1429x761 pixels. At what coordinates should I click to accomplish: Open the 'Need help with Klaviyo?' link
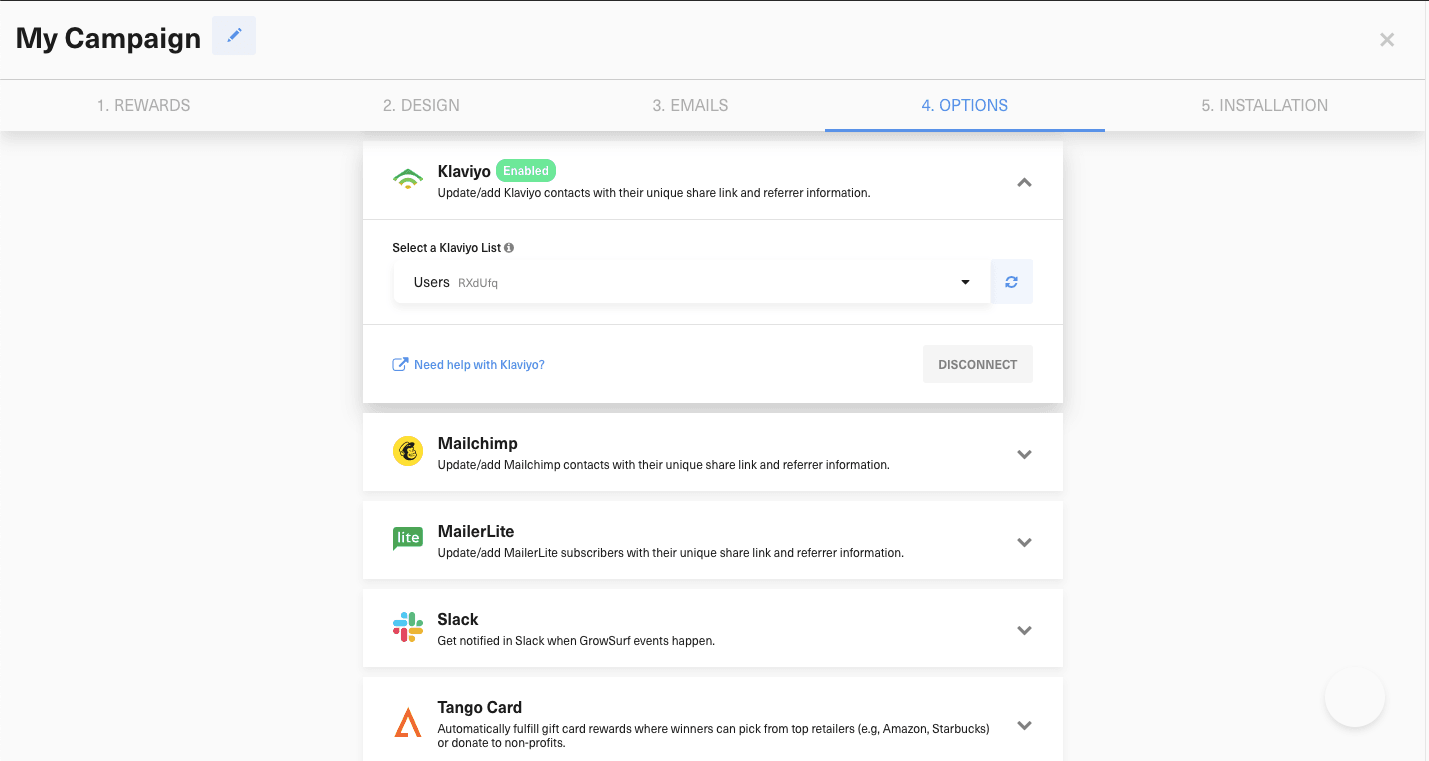(478, 364)
